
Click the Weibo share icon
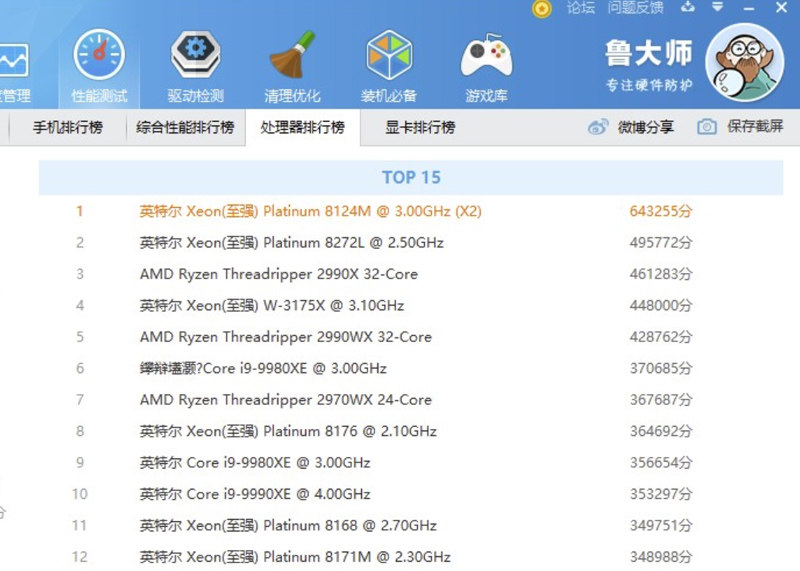tap(598, 127)
